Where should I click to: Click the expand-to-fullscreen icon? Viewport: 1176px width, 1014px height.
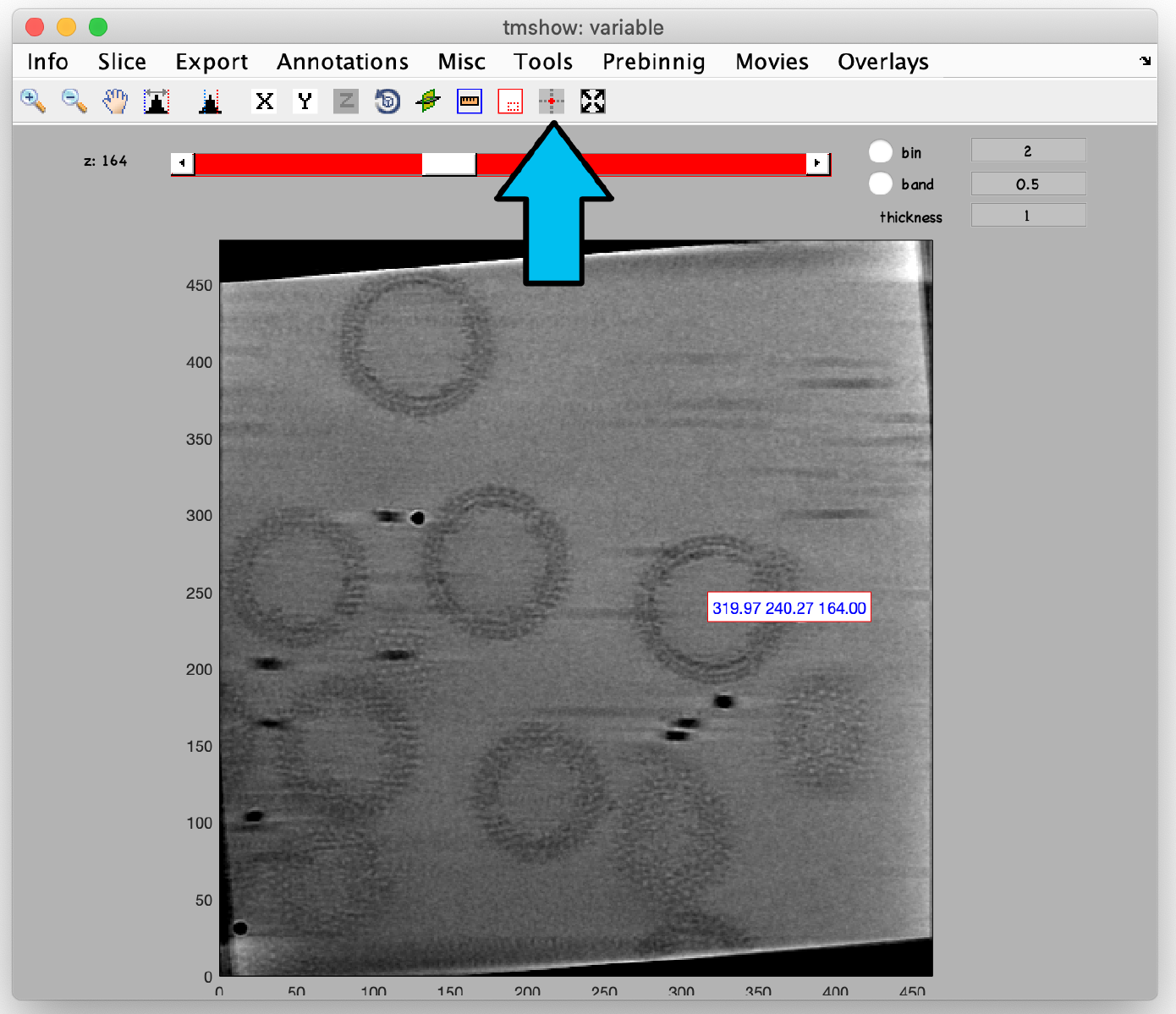(593, 101)
